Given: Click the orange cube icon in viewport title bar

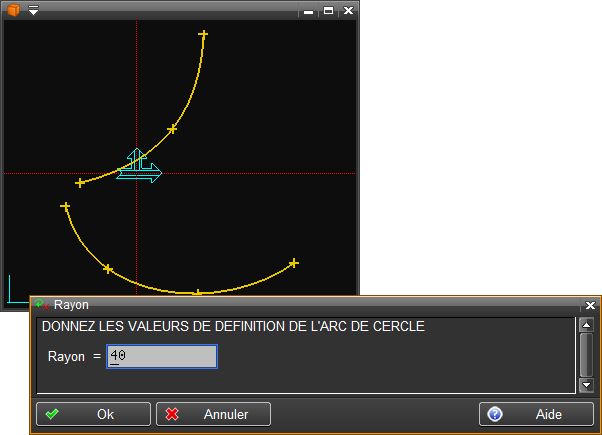Looking at the screenshot, I should click(x=15, y=10).
